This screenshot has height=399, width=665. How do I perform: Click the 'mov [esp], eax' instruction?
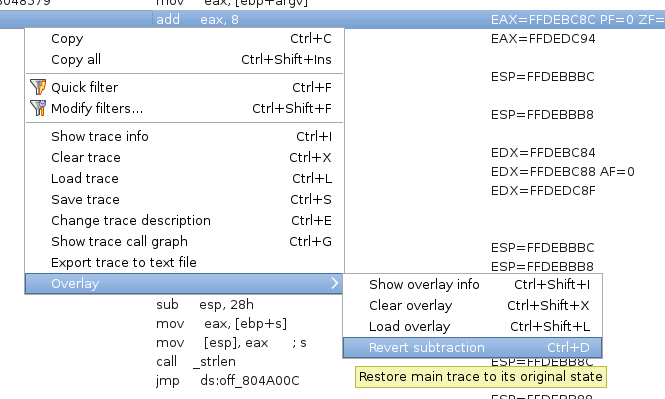pyautogui.click(x=212, y=343)
